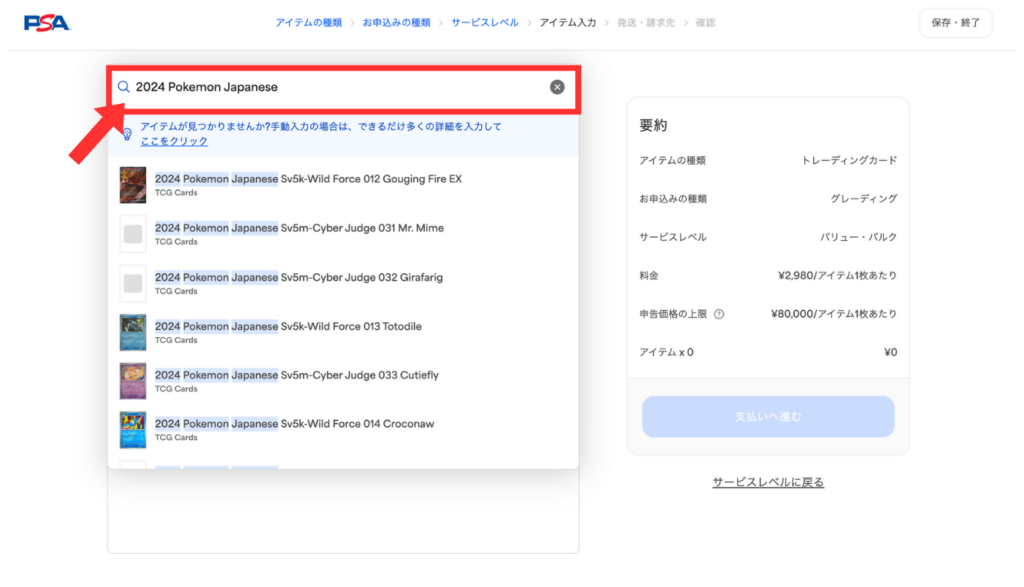This screenshot has height=587, width=1024.
Task: Click the ¥2,980/アイテム1枚あたり fee value
Action: coord(837,276)
